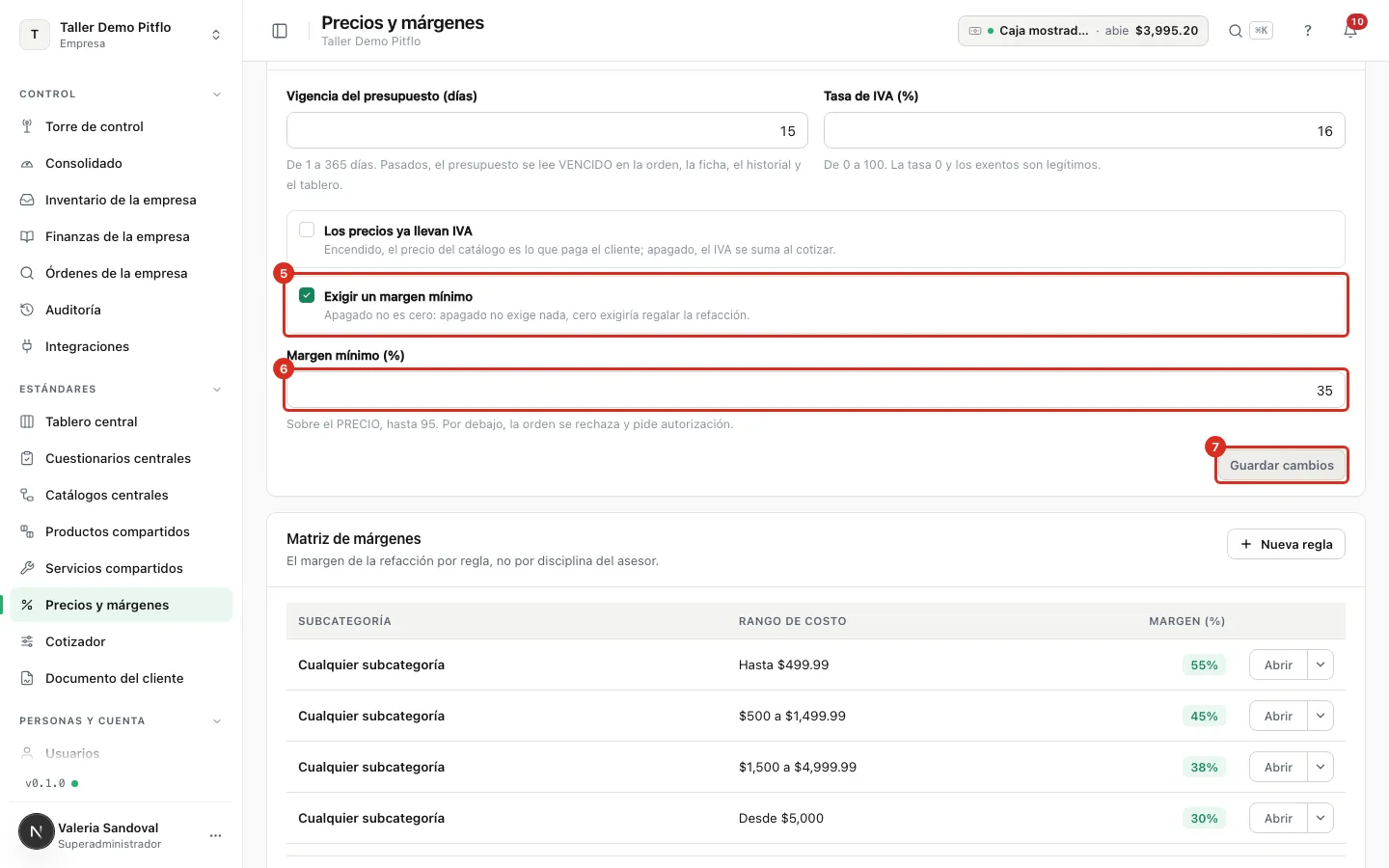
Task: Collapse the PERSONAS Y CUENTA section
Action: click(x=217, y=721)
